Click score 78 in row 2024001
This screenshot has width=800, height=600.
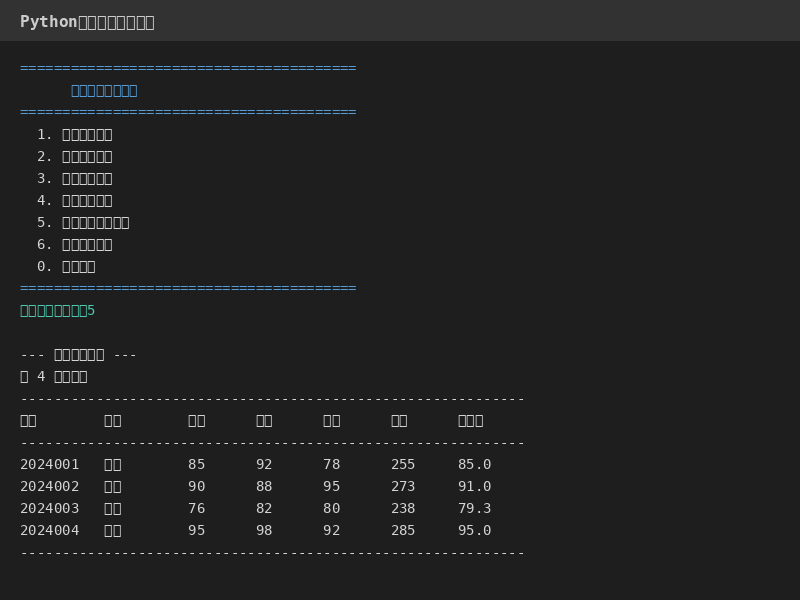click(x=332, y=464)
